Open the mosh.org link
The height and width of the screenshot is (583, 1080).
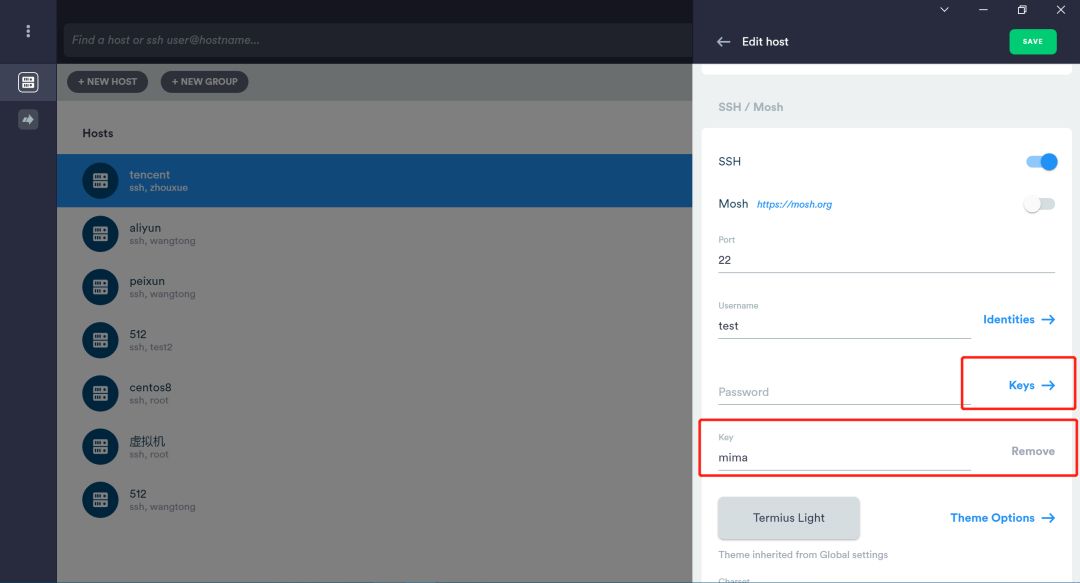[x=794, y=204]
